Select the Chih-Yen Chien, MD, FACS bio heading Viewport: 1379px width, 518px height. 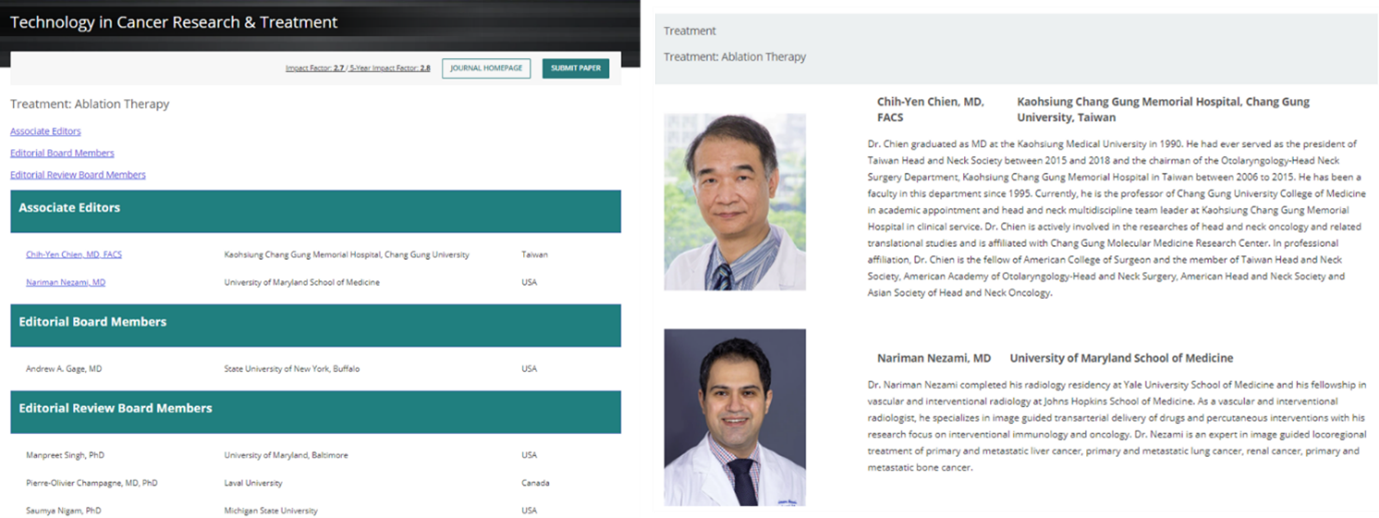(x=930, y=109)
